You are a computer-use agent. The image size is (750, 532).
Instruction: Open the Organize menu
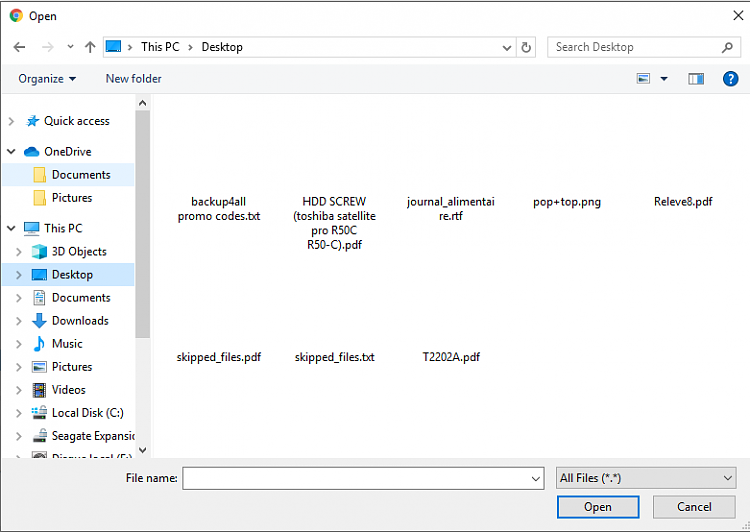pos(47,79)
